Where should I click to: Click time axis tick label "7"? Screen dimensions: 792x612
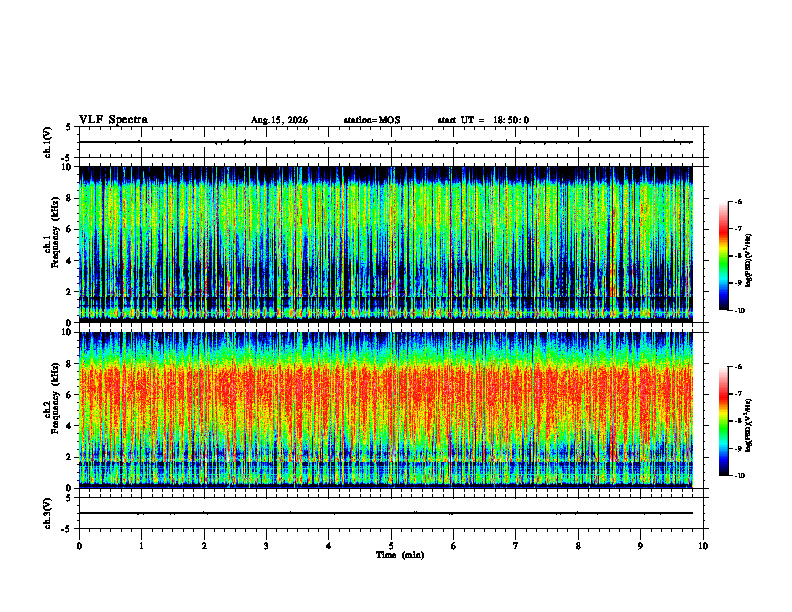point(516,546)
